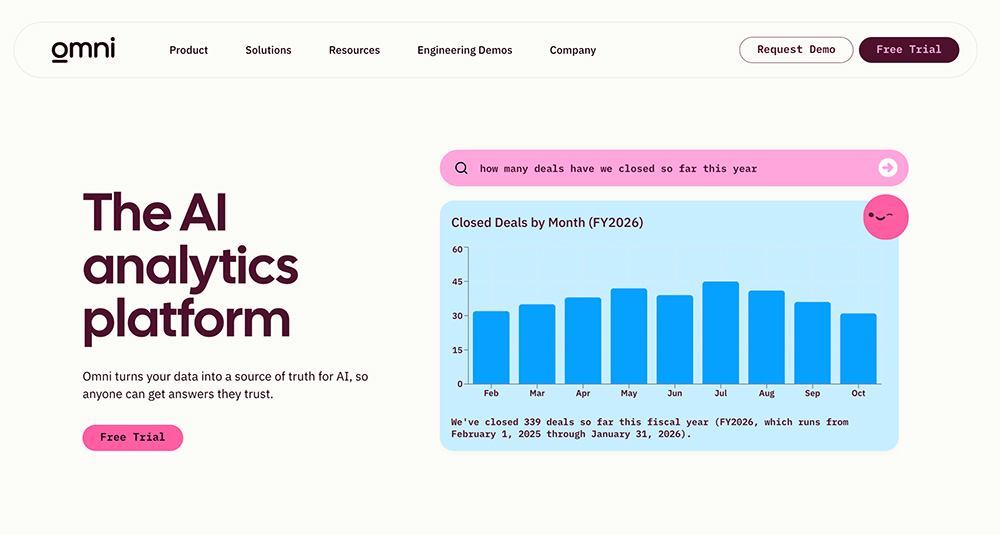Click the Omni logo
This screenshot has width=1000, height=535.
click(x=83, y=50)
